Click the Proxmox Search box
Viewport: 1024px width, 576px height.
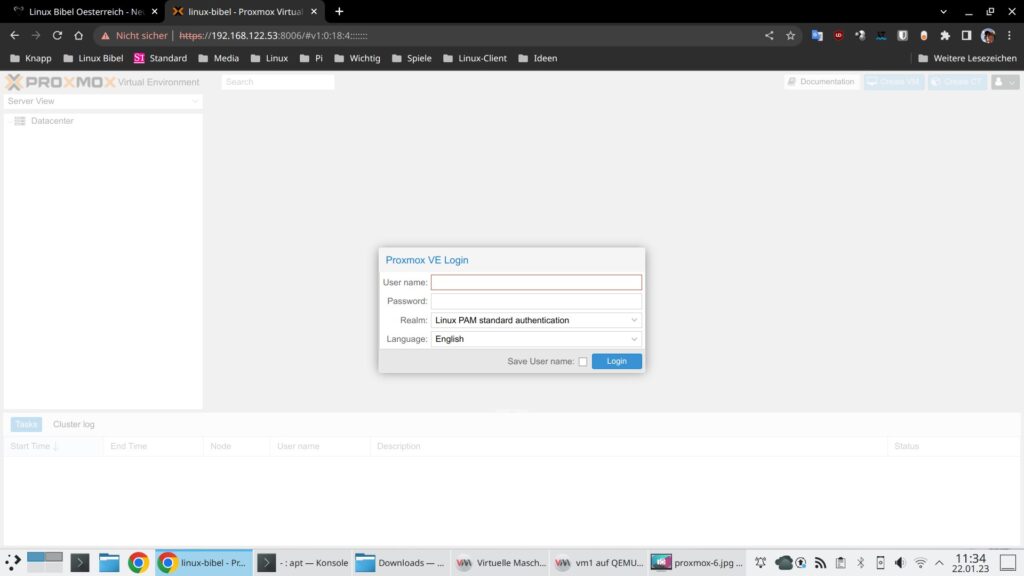point(278,82)
